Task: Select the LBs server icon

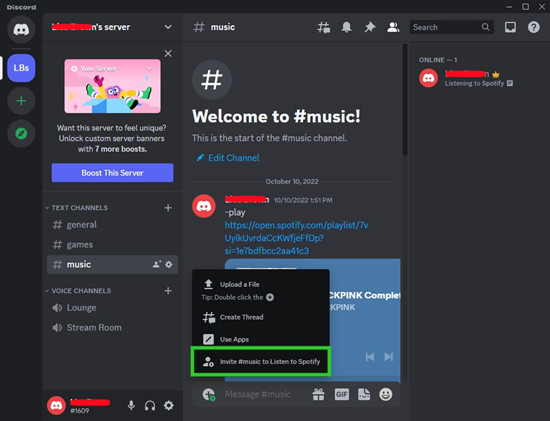Action: [21, 68]
